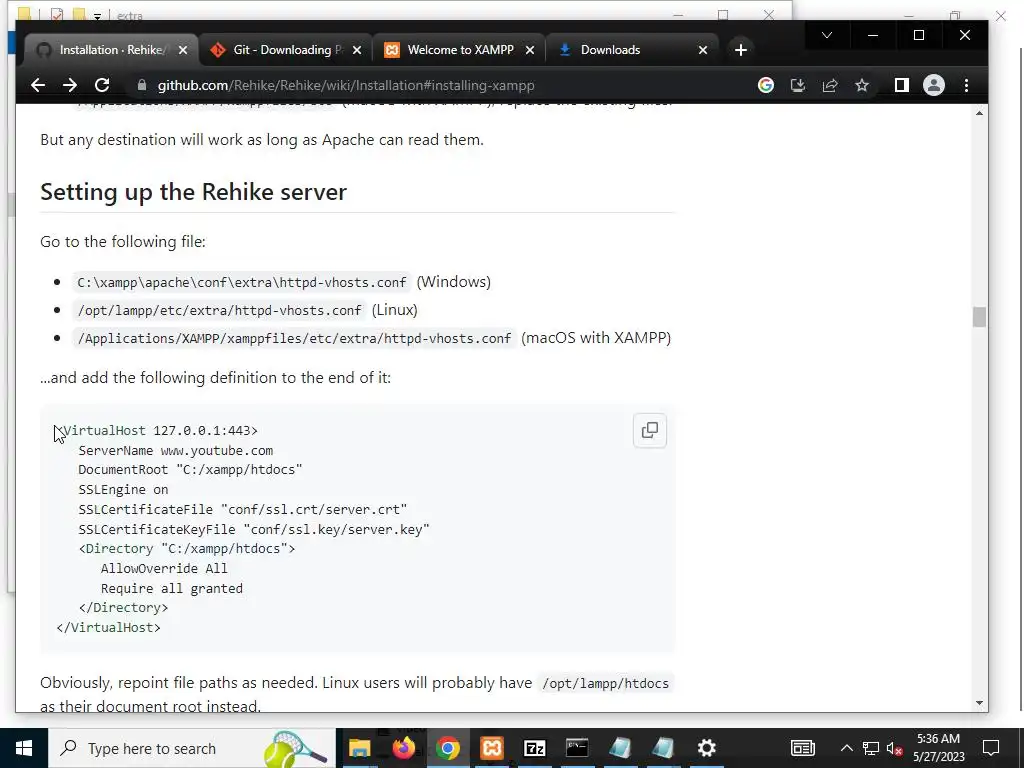Close the Installation Rehike tab
The image size is (1024, 768).
pos(183,50)
